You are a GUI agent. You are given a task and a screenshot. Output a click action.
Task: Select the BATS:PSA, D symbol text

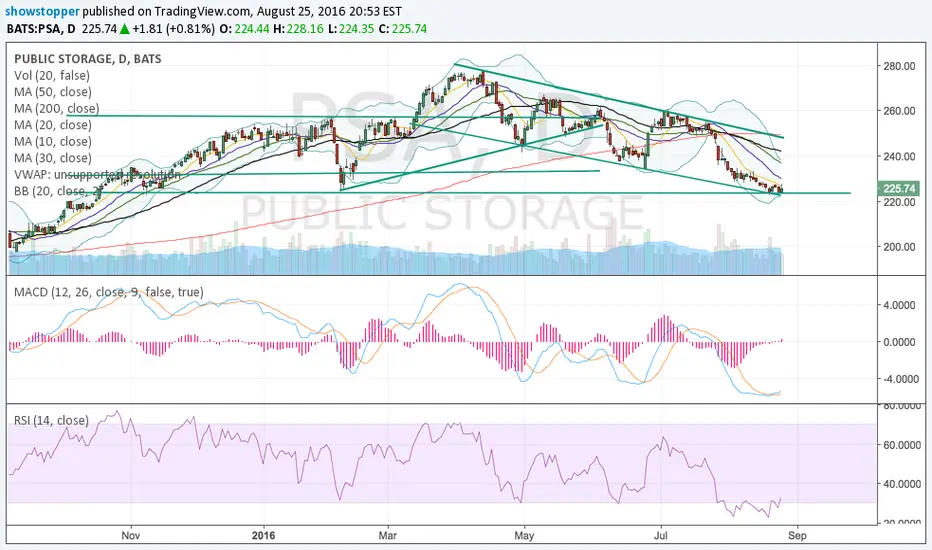(x=41, y=29)
